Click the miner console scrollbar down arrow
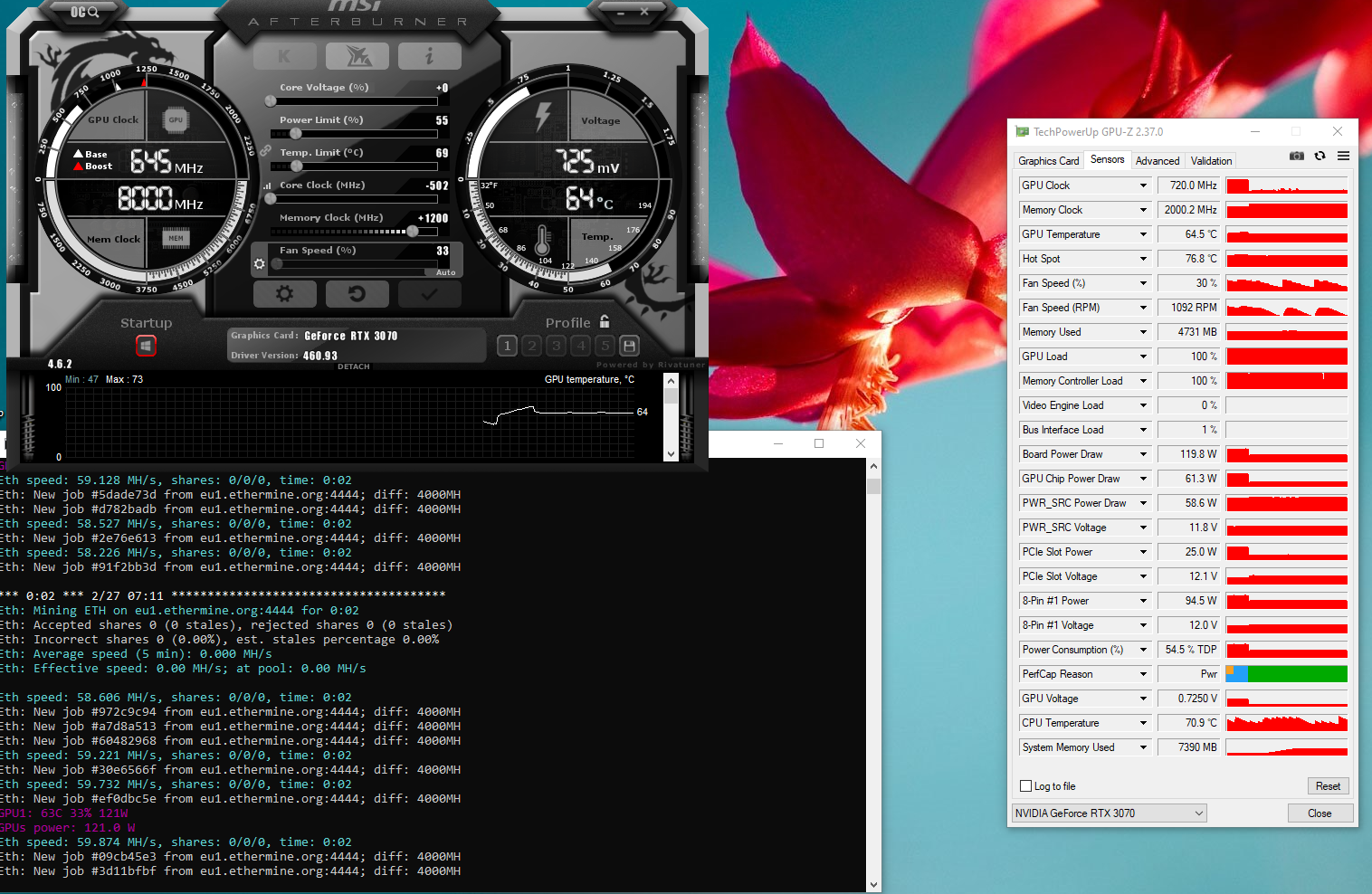 tap(873, 885)
